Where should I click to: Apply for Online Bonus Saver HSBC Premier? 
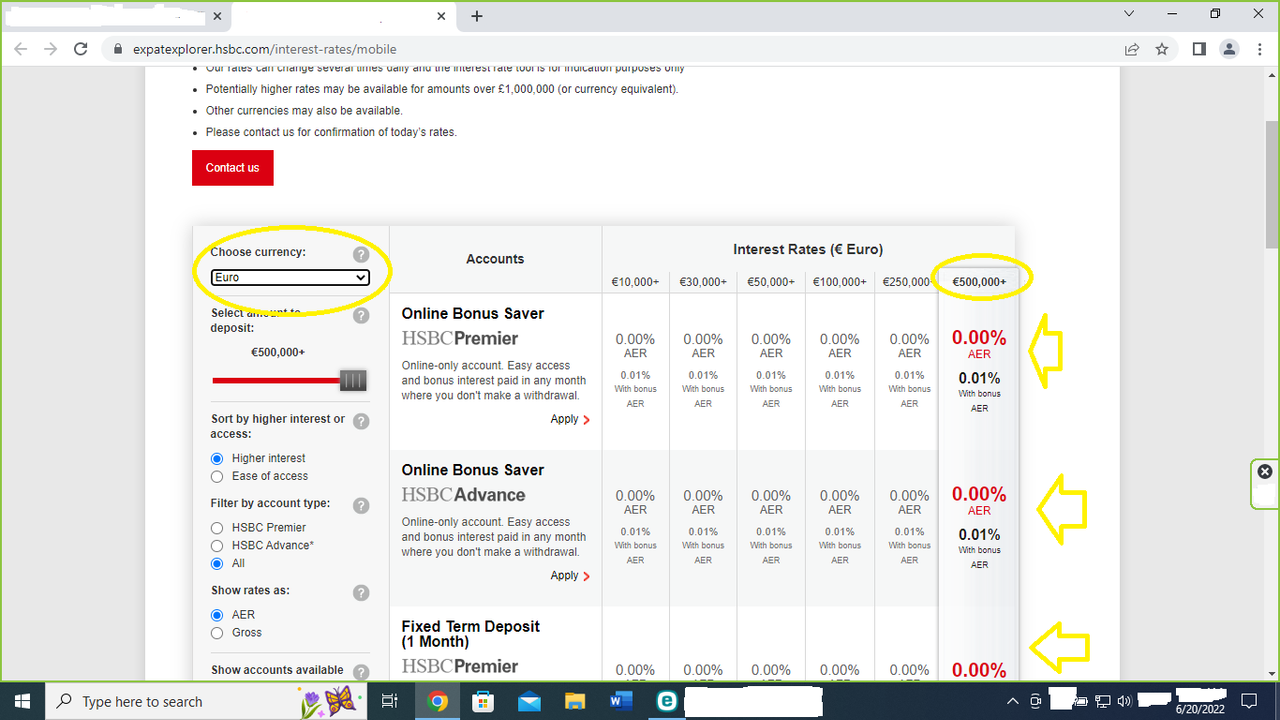[570, 419]
